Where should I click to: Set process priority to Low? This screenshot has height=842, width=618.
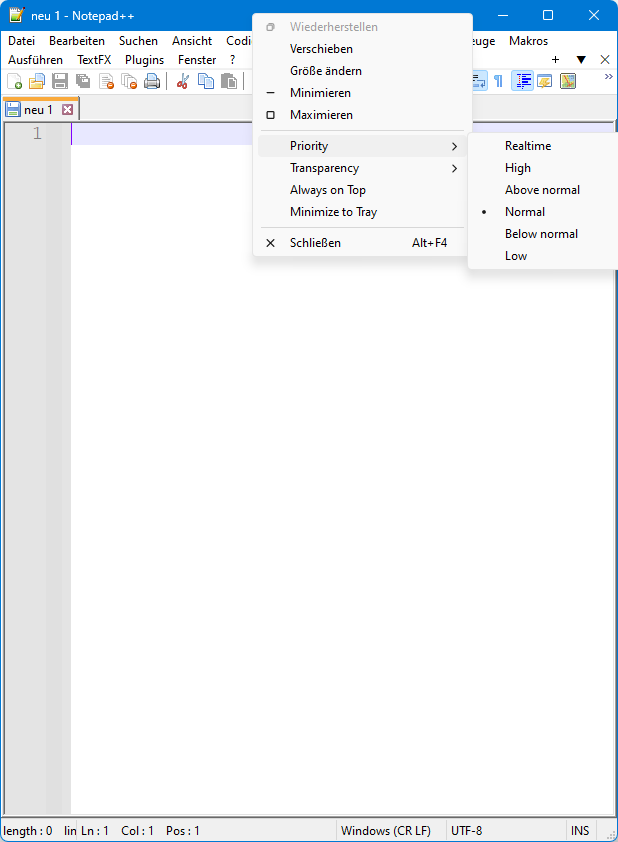pos(544,256)
